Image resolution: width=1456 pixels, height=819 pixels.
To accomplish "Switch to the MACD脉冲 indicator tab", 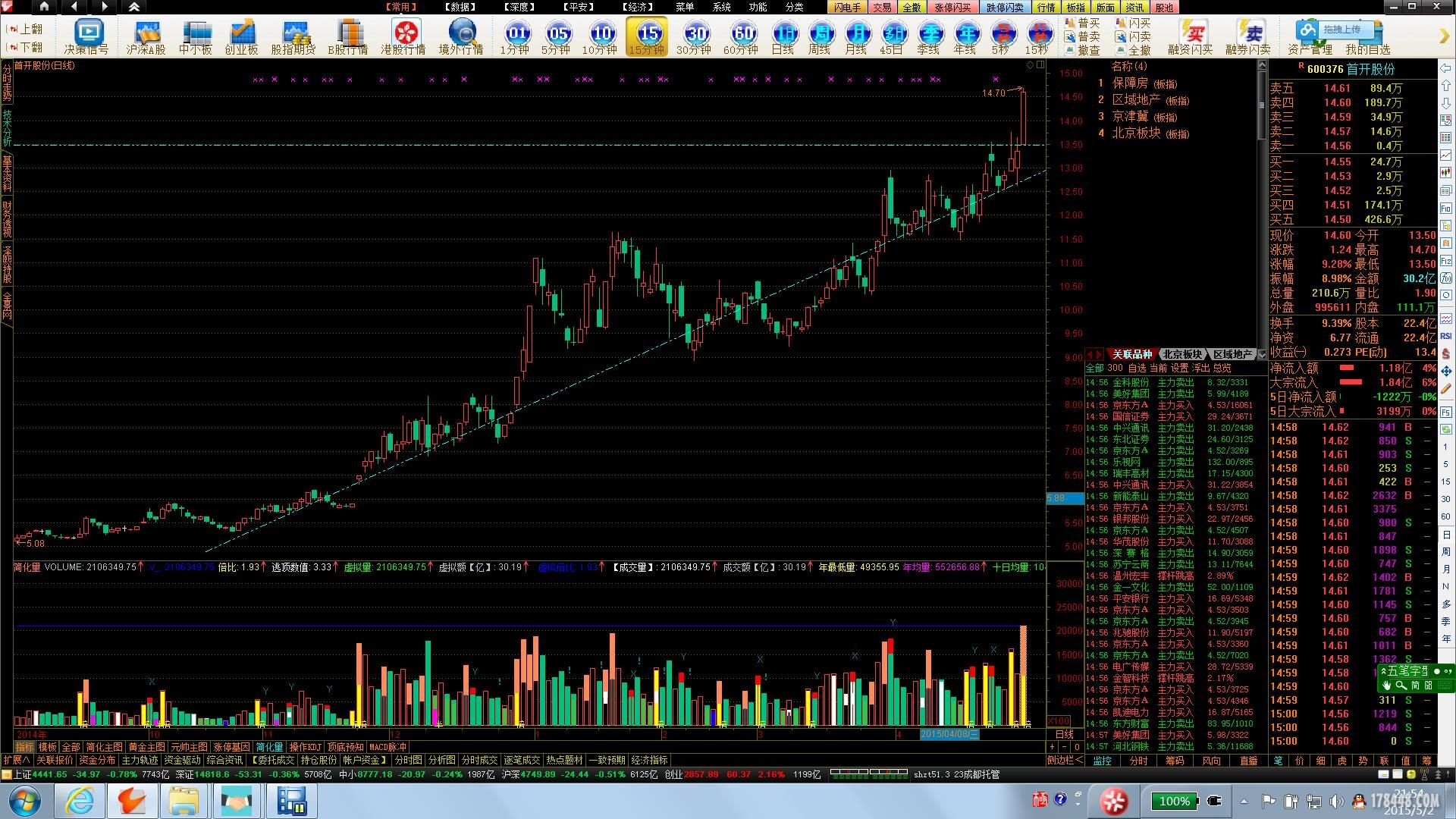I will tap(388, 747).
